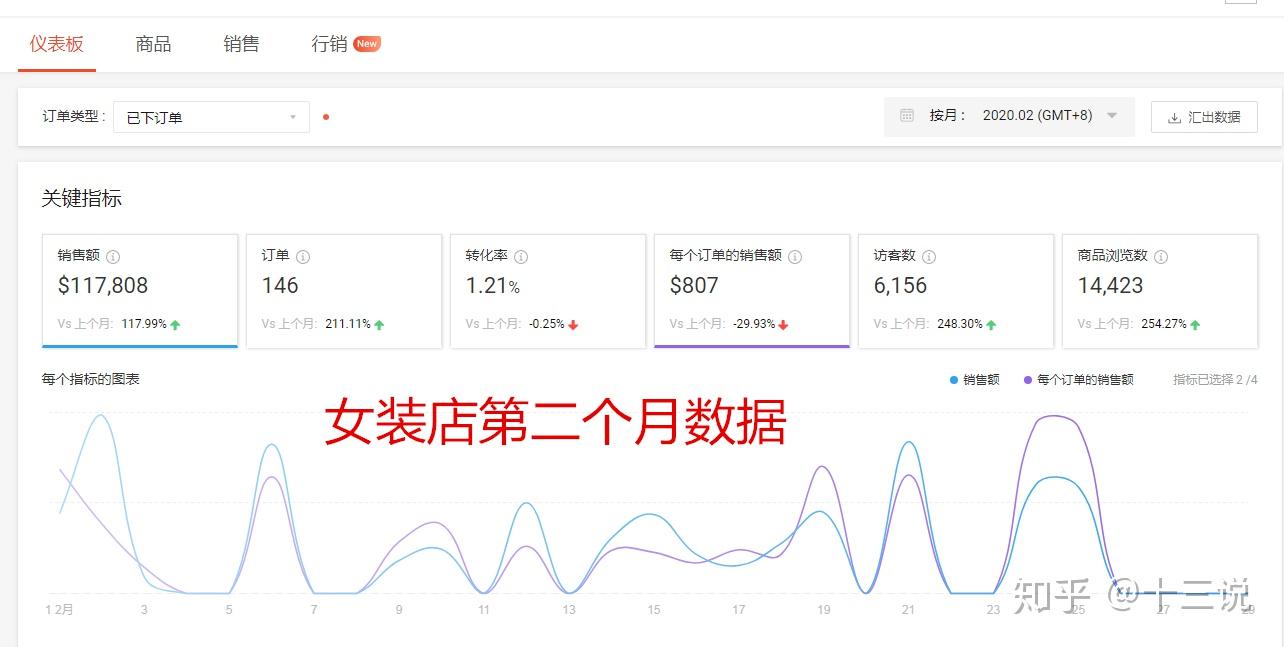1284x647 pixels.
Task: Open the 订单类型 dropdown showing 已下订单
Action: [x=211, y=117]
